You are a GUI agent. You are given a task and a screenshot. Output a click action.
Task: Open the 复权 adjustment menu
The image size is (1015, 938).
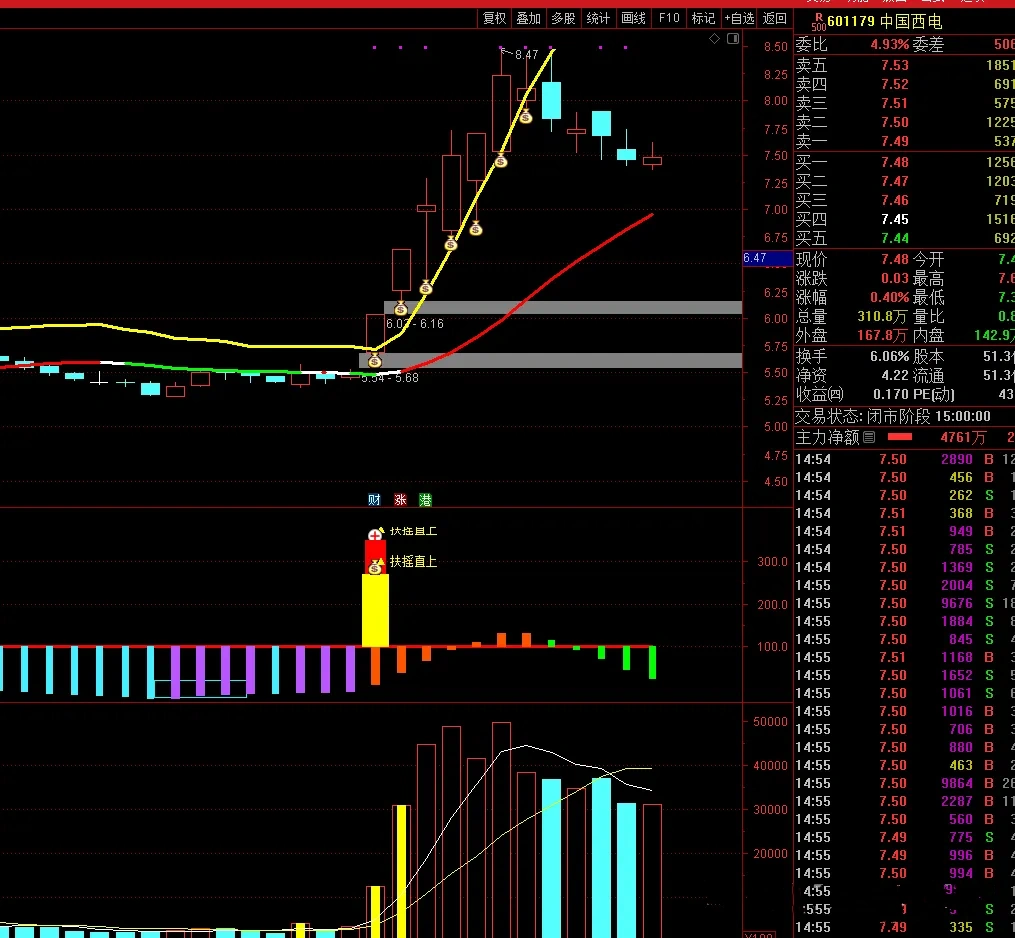pyautogui.click(x=495, y=18)
